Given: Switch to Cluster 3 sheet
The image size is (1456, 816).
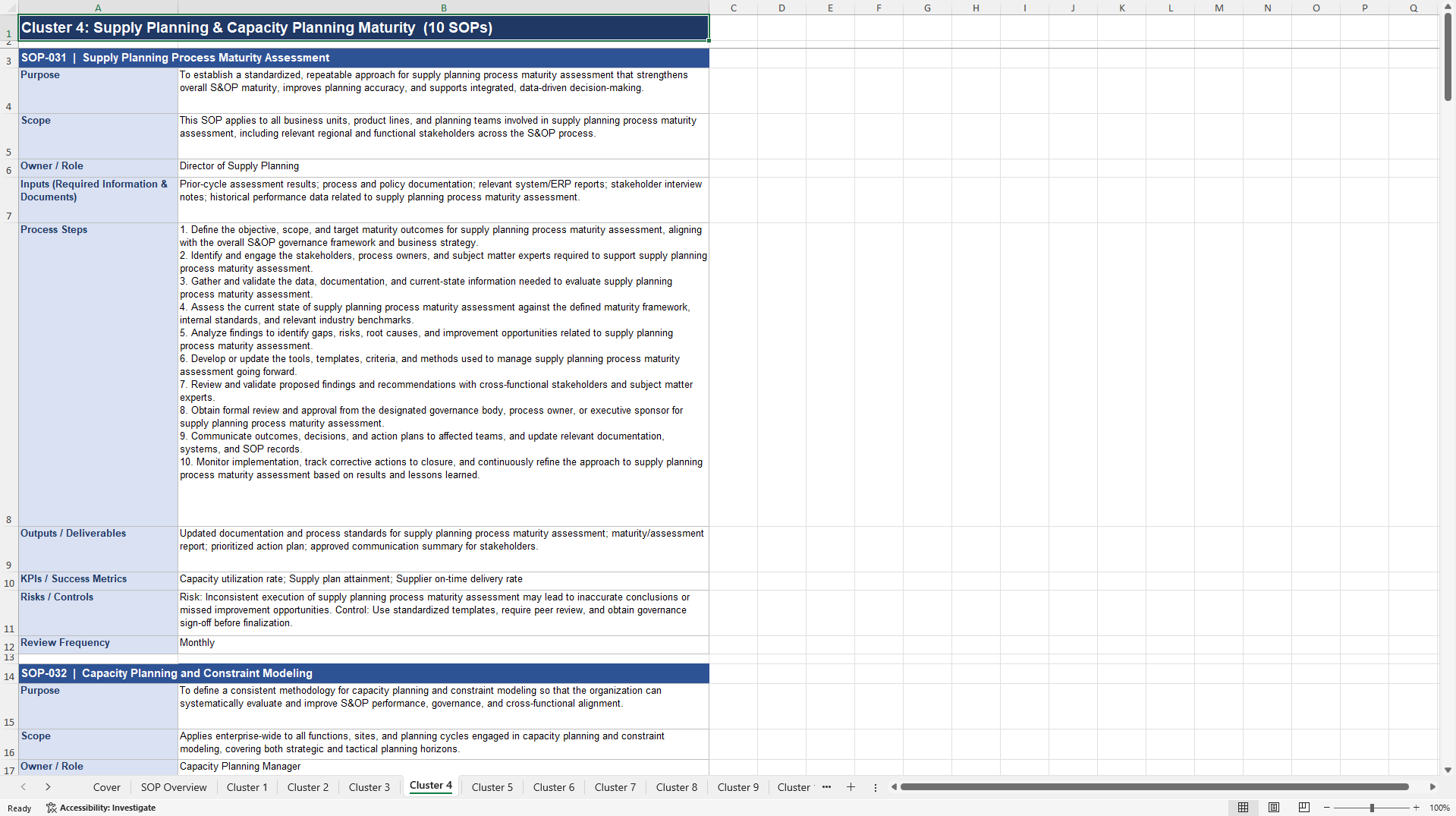Looking at the screenshot, I should (370, 787).
